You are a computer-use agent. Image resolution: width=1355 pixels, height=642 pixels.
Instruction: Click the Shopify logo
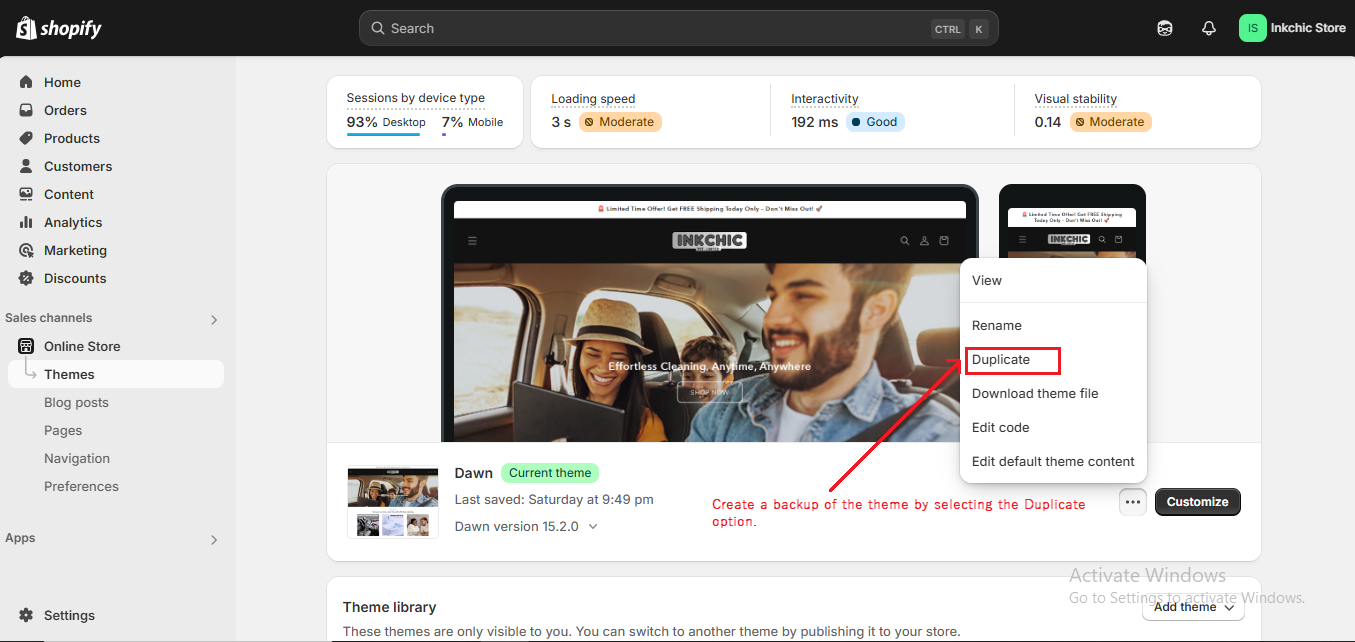[59, 28]
